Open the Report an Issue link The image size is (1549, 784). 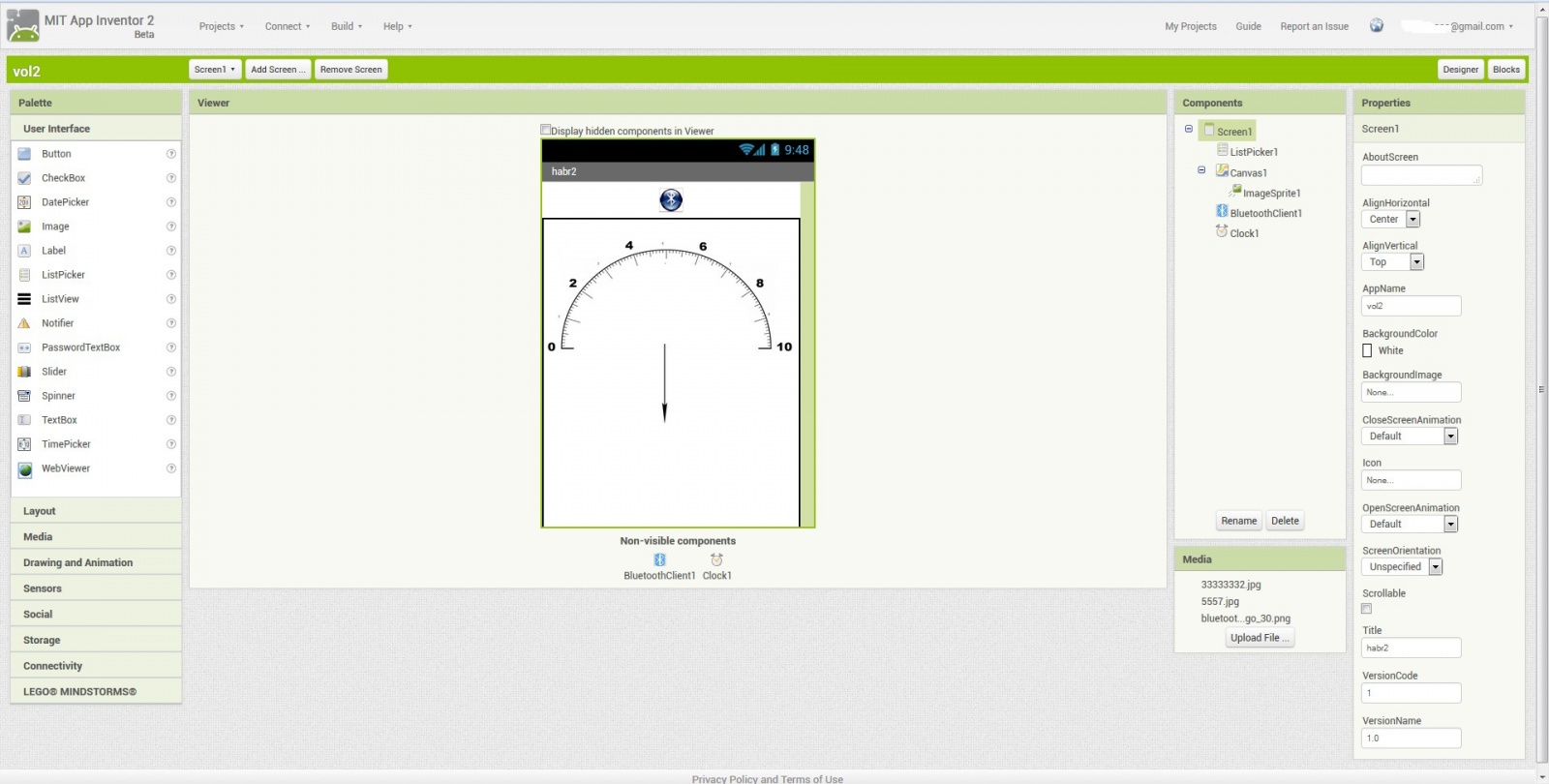(1314, 27)
